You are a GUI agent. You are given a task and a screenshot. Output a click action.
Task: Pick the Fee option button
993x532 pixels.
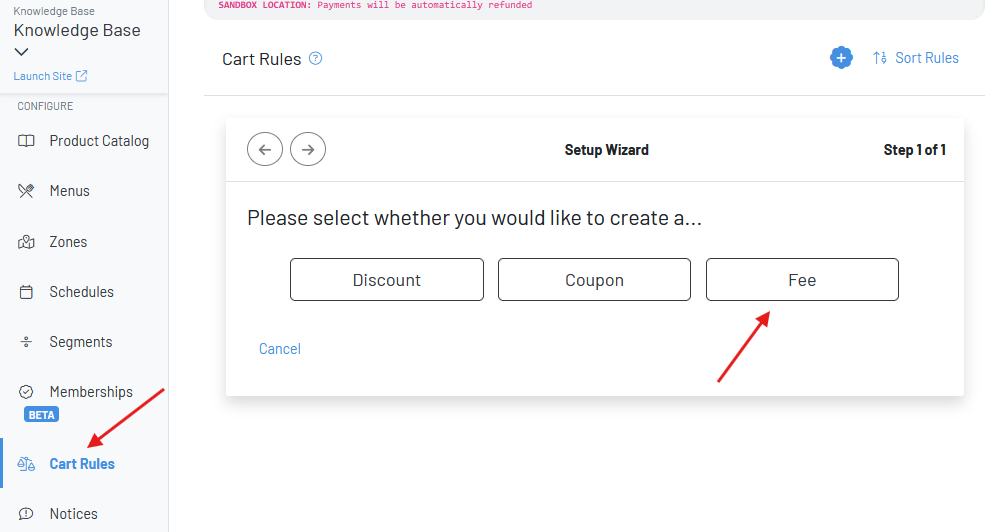coord(802,280)
